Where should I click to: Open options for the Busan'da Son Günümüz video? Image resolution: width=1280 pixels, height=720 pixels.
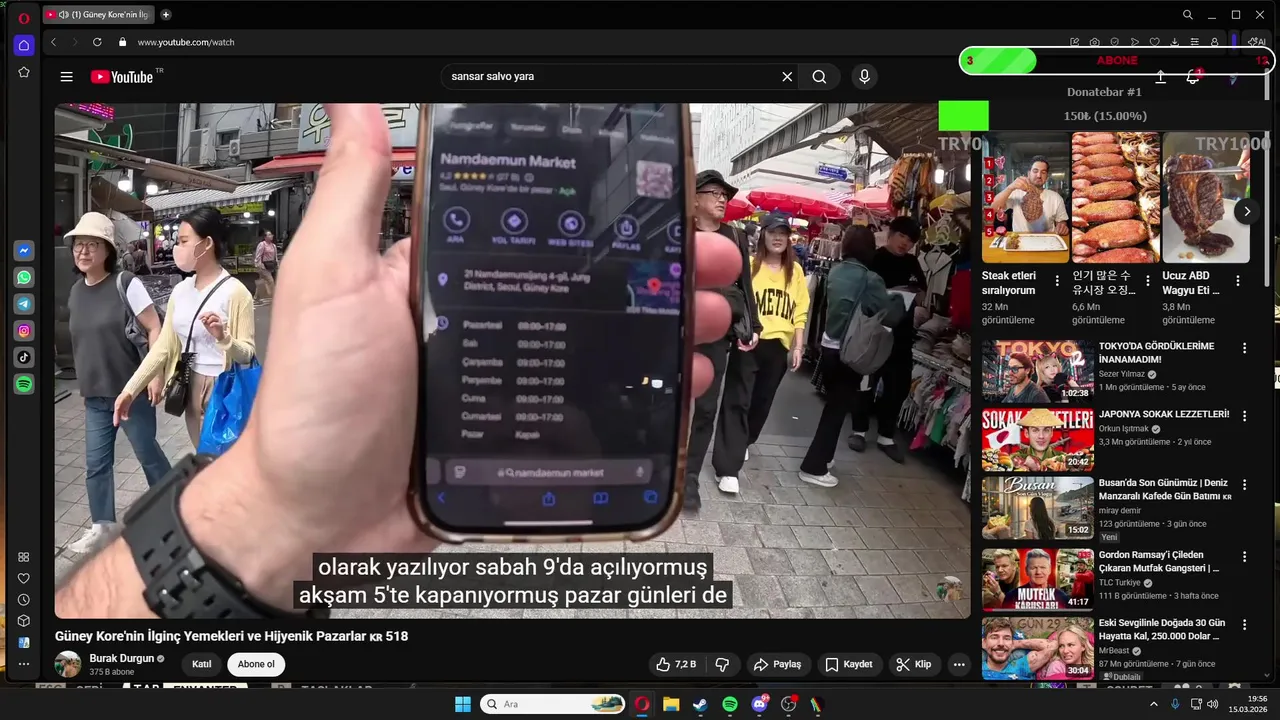pyautogui.click(x=1244, y=485)
